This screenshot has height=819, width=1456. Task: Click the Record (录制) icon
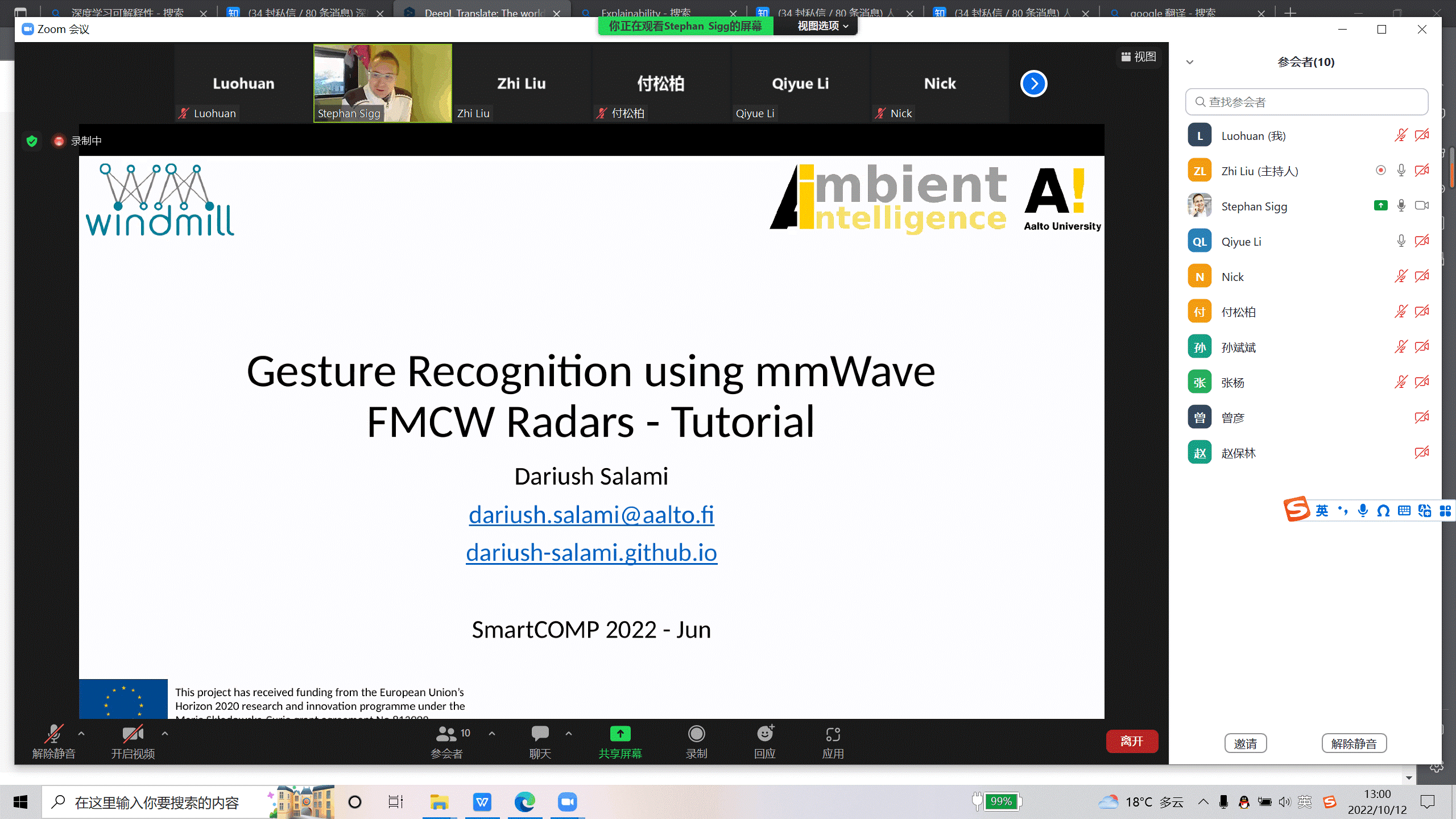coord(696,734)
